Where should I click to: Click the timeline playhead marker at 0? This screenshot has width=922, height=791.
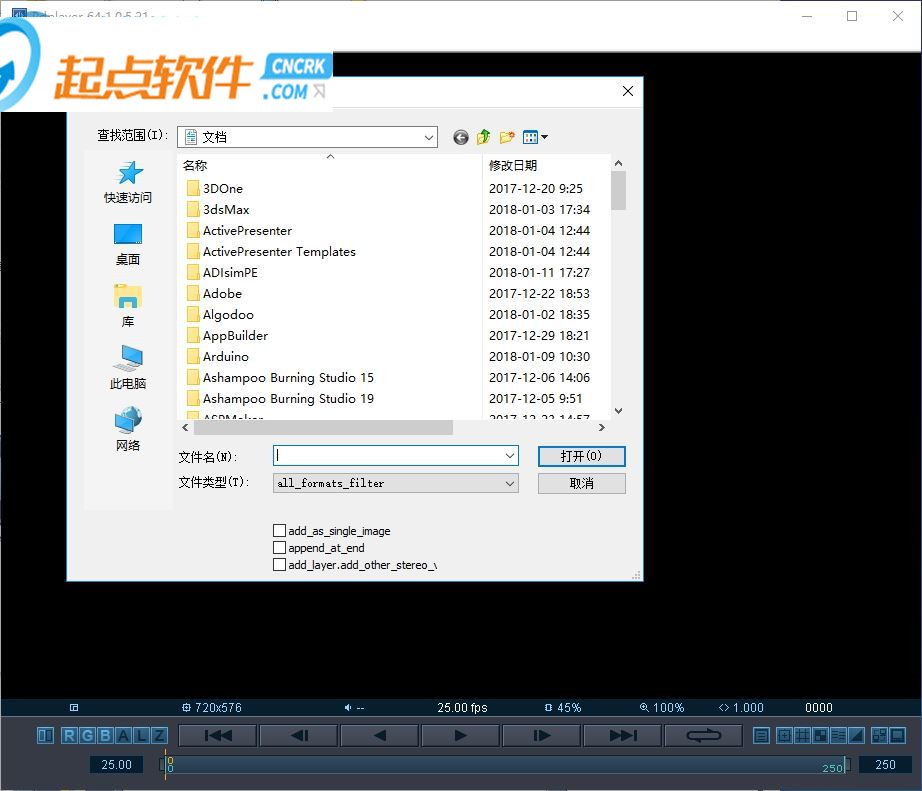click(166, 765)
